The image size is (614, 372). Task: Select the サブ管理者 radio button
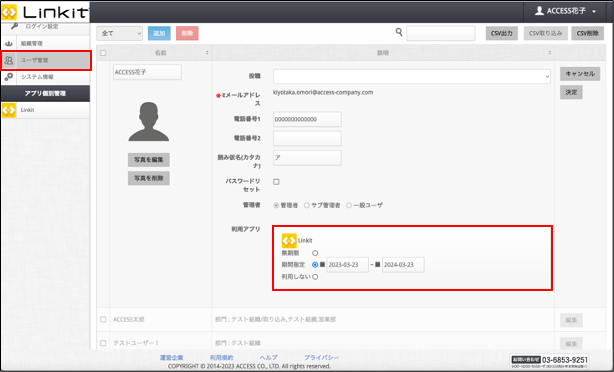point(307,205)
